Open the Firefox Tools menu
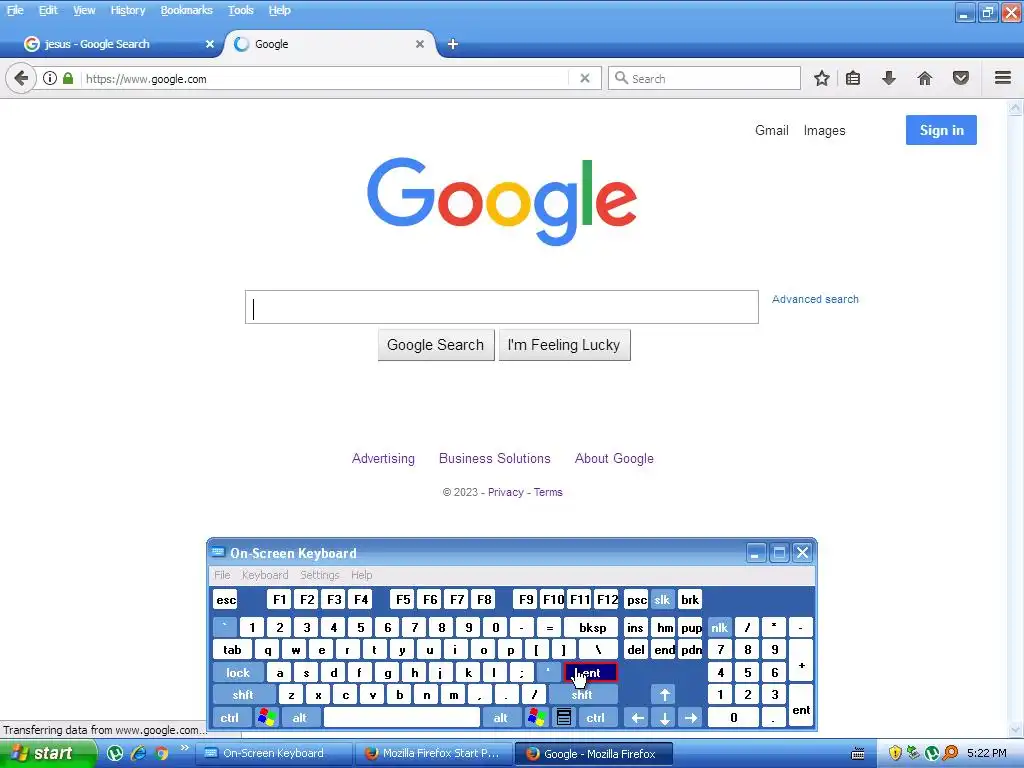Viewport: 1024px width, 768px height. [x=240, y=10]
